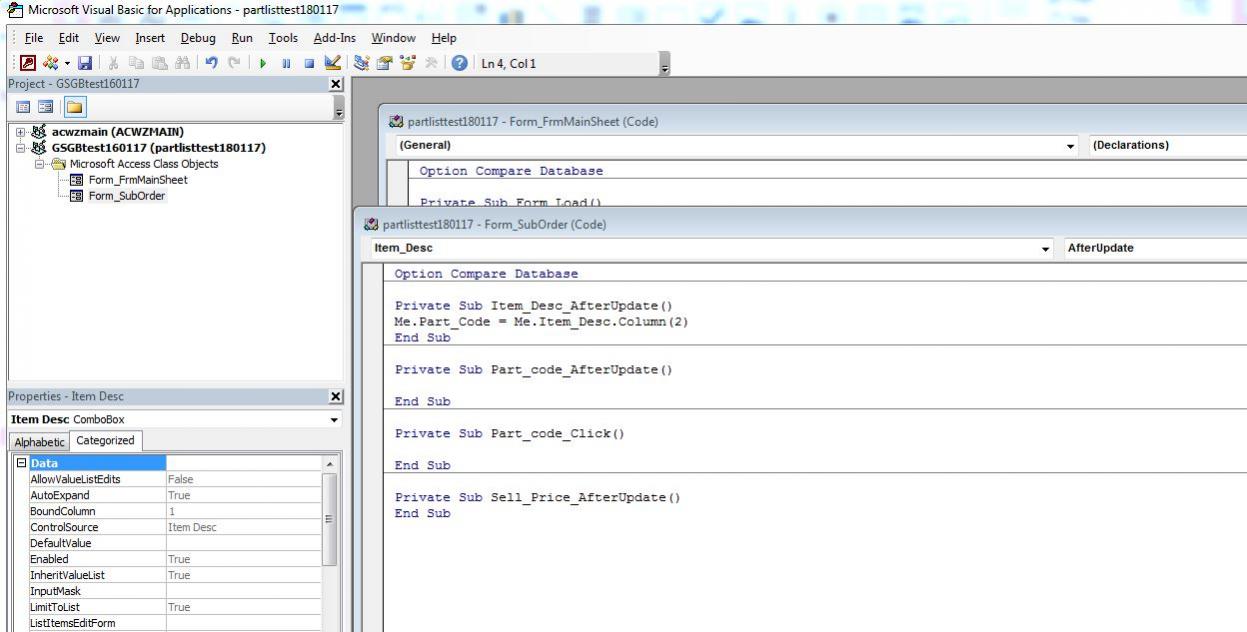The image size is (1247, 632).
Task: Collapse the Microsoft Access Class Objects folder
Action: pos(40,164)
